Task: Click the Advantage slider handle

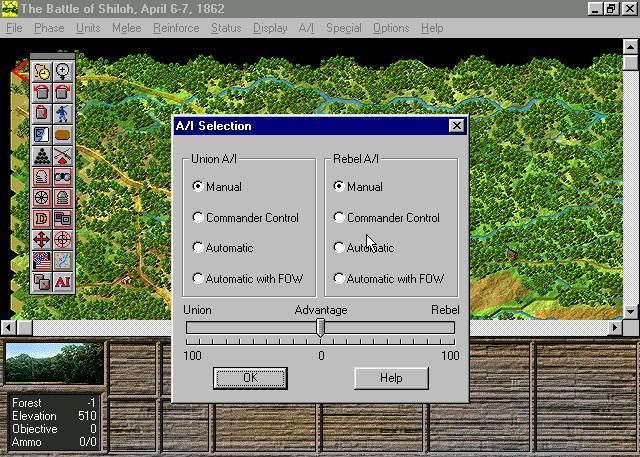Action: click(321, 328)
